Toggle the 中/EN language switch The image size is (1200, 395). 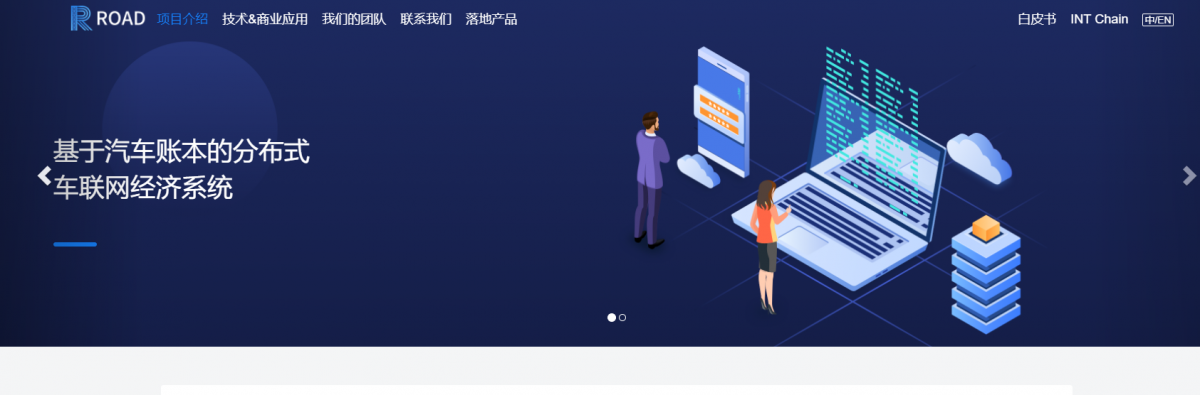(1158, 19)
